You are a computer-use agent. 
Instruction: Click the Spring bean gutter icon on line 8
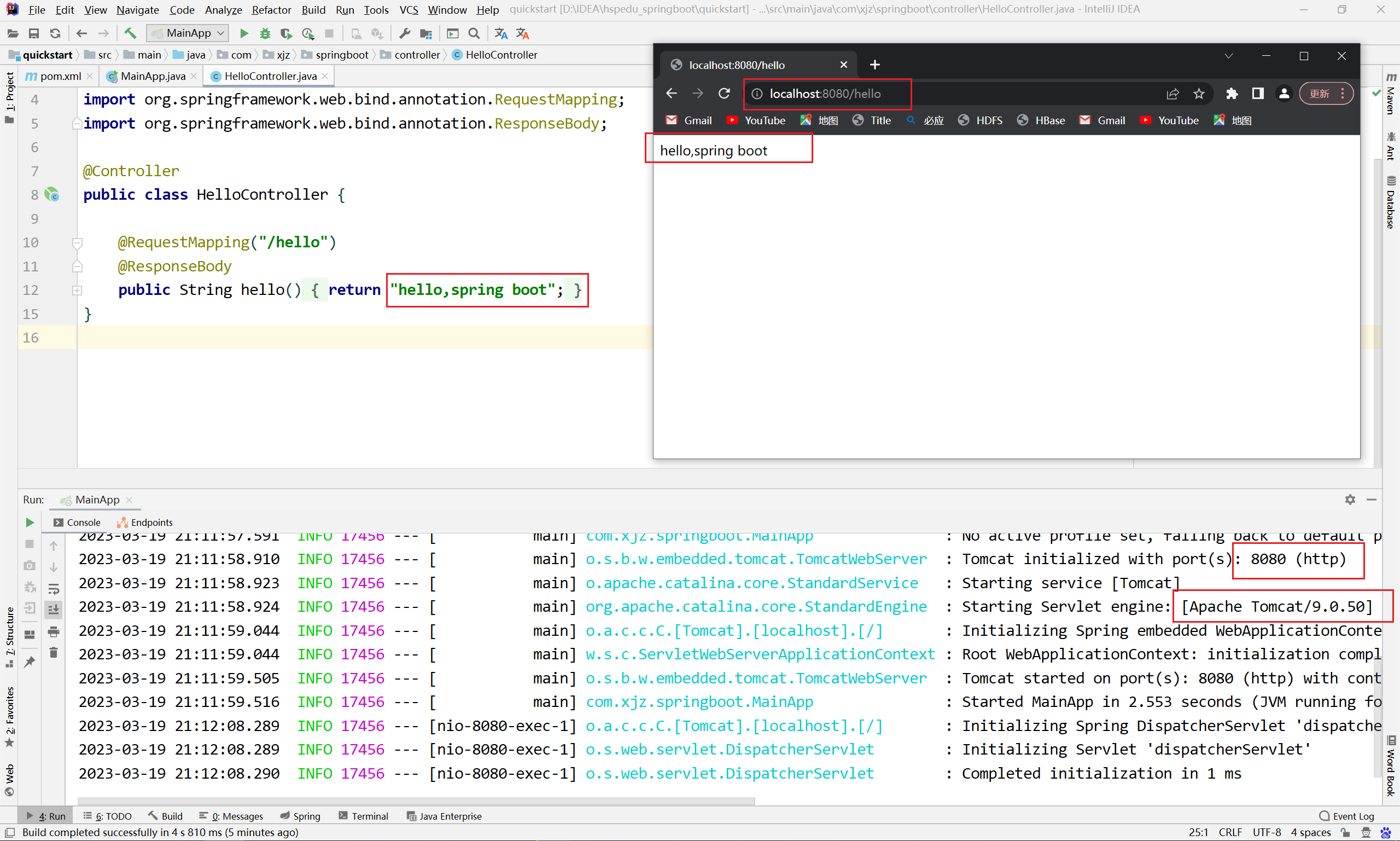pos(52,194)
